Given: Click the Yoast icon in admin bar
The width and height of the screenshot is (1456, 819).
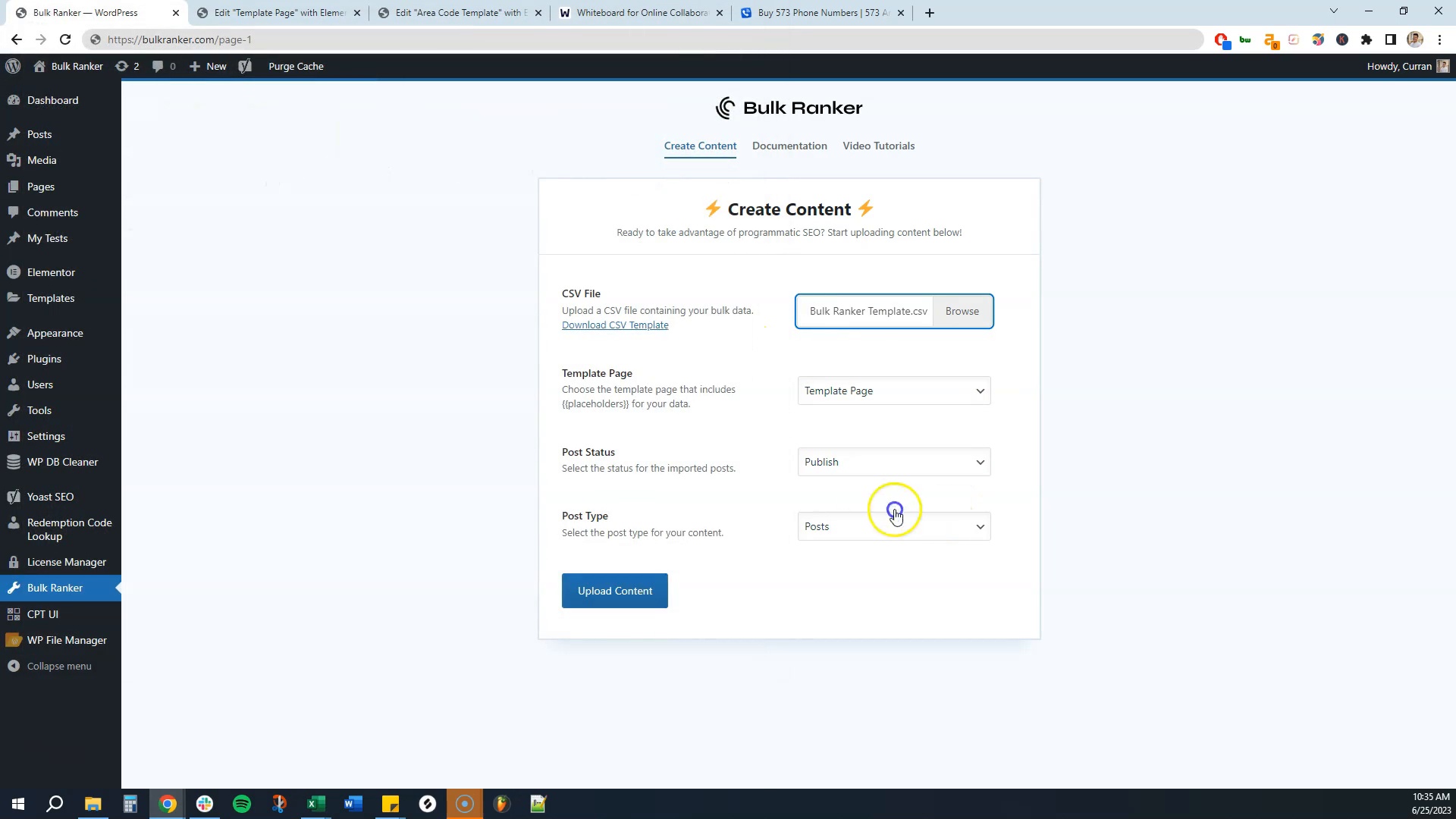Looking at the screenshot, I should click(x=244, y=66).
